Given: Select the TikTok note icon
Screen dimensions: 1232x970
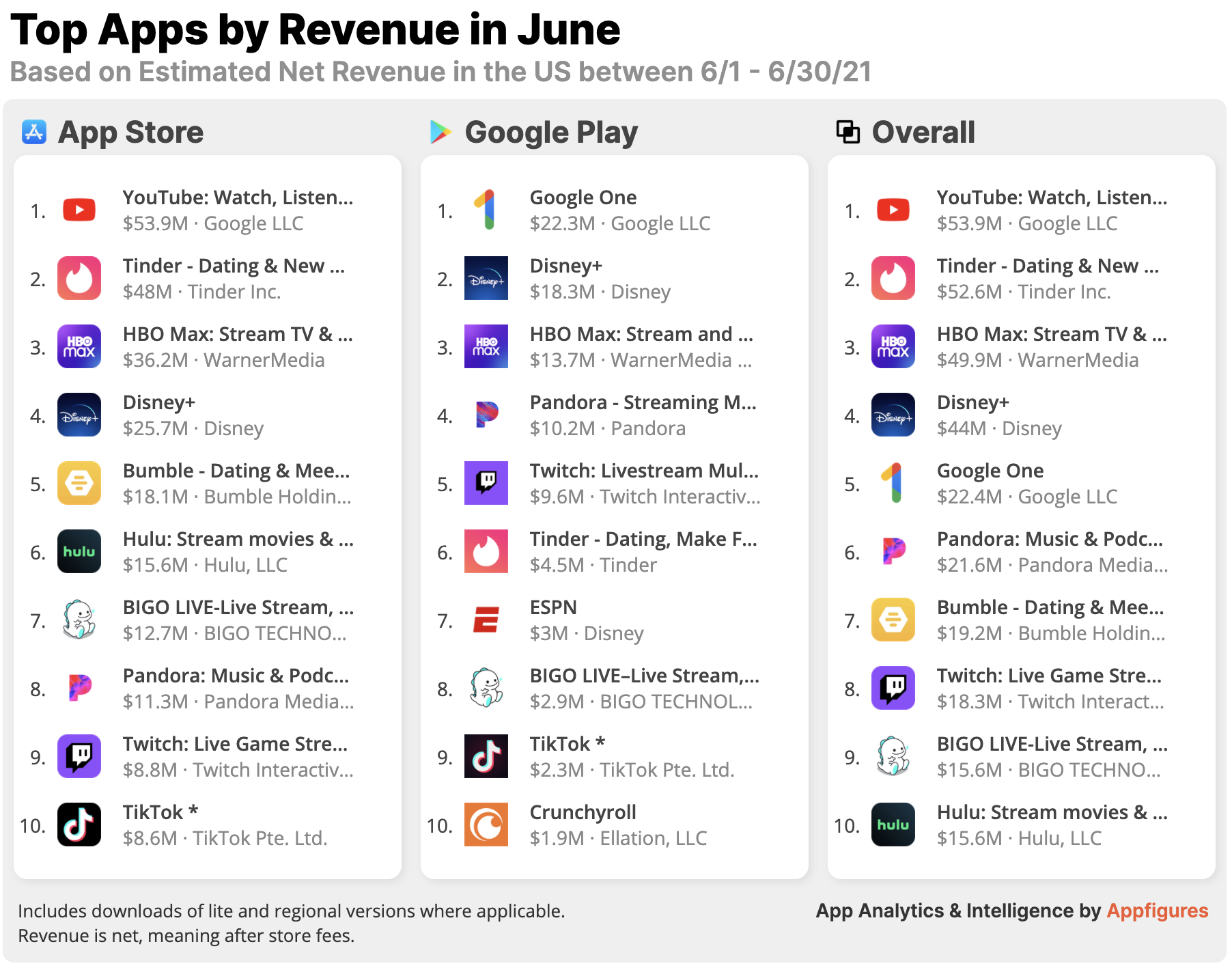Looking at the screenshot, I should [x=79, y=824].
